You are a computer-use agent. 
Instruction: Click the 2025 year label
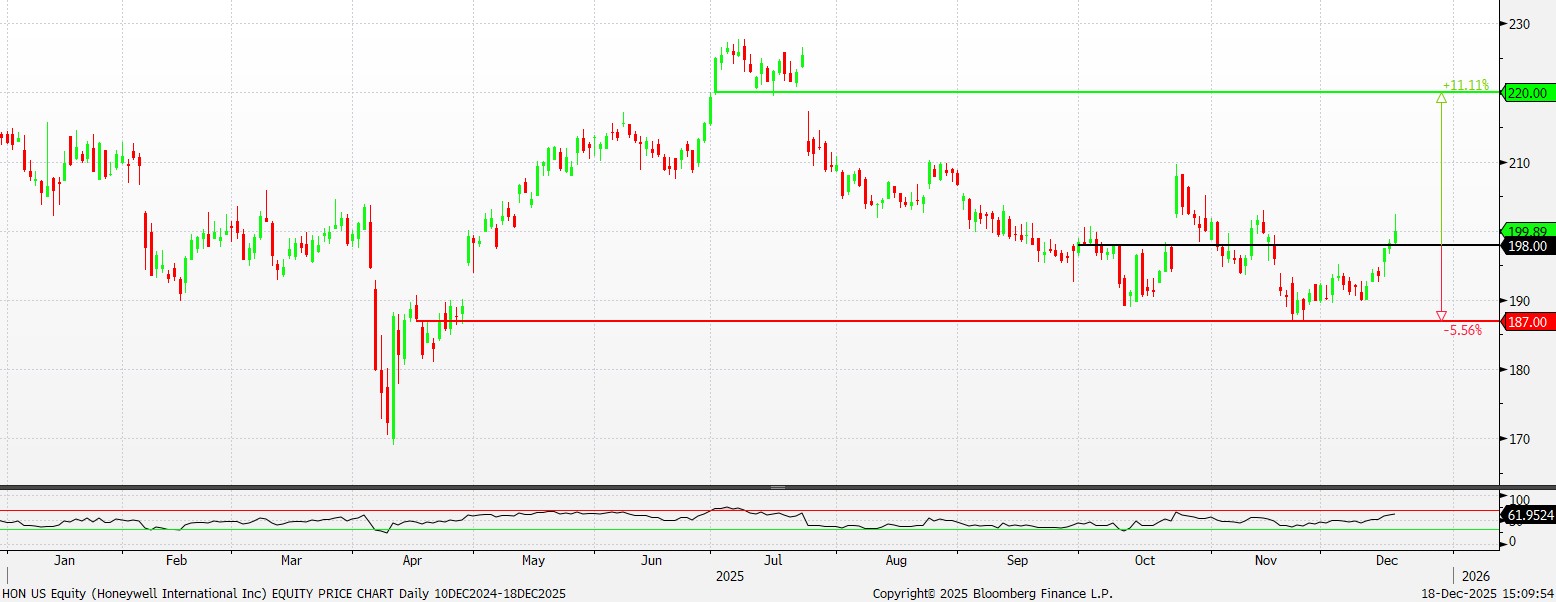pos(730,577)
